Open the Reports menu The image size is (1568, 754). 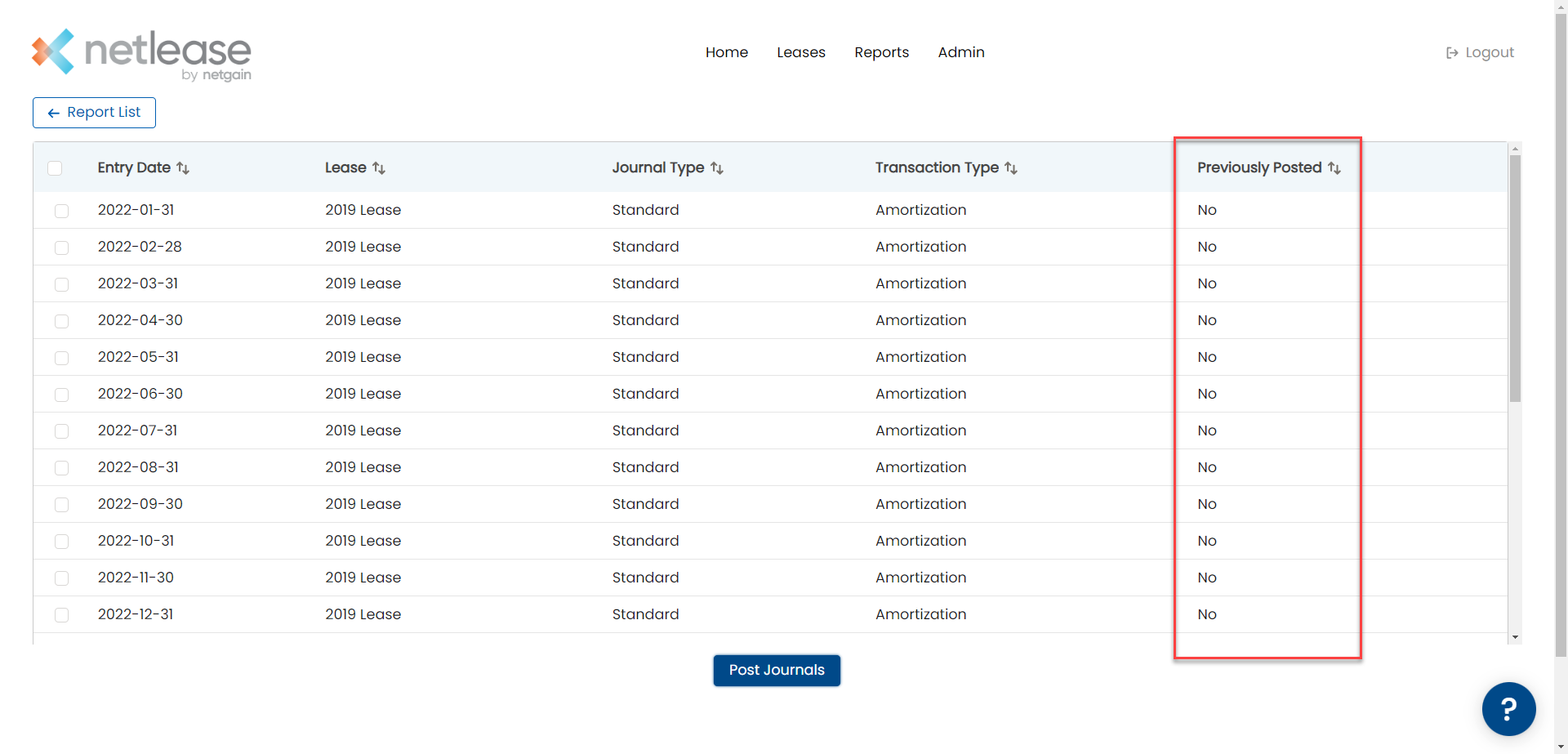pos(881,52)
